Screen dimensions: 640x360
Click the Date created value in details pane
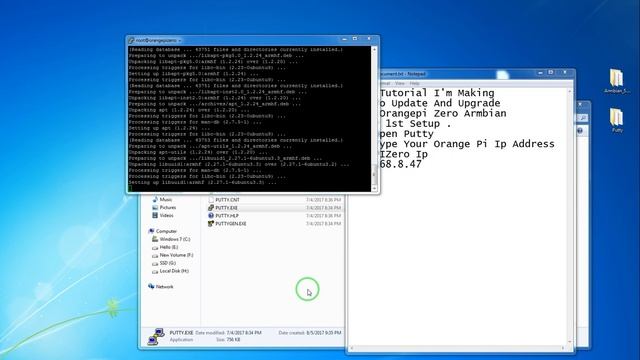point(323,333)
